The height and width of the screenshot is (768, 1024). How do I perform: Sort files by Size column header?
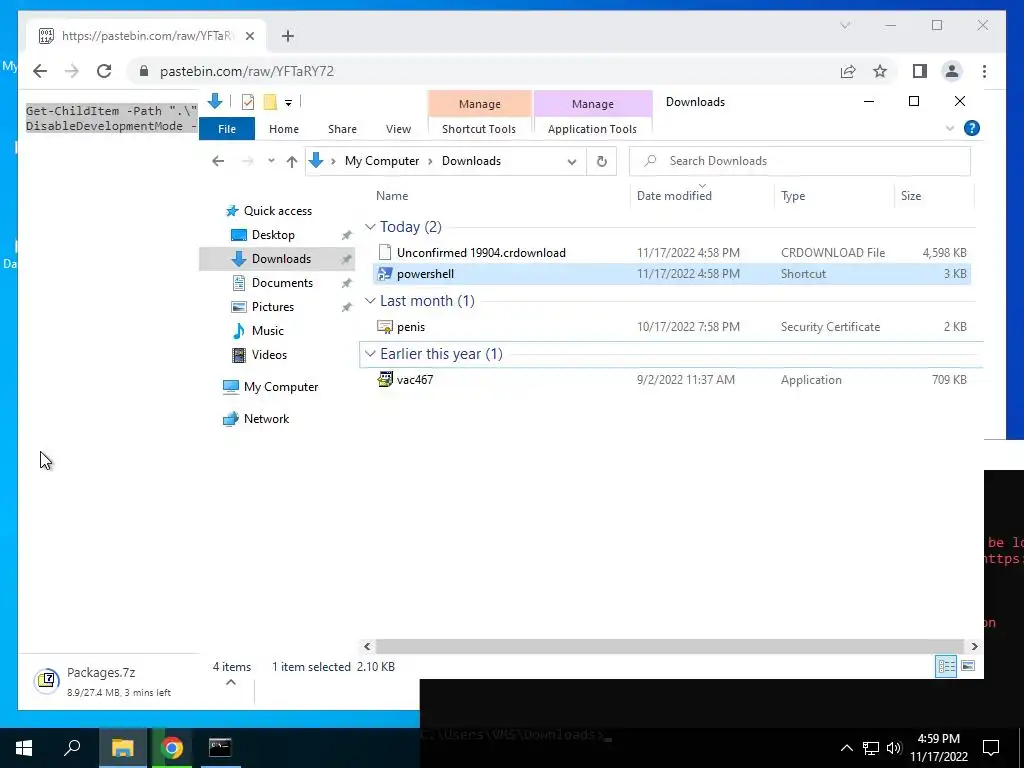tap(910, 196)
